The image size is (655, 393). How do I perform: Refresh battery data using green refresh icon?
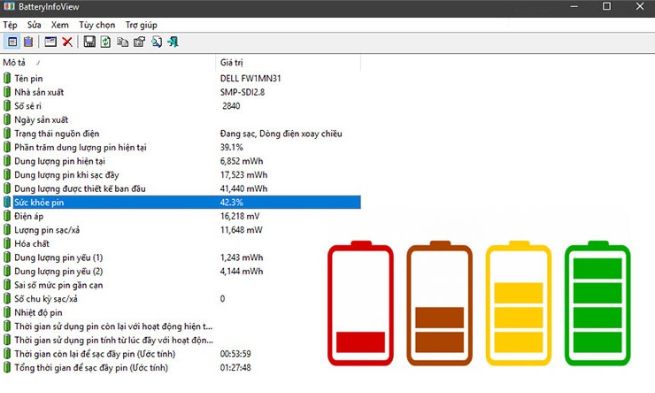click(x=106, y=42)
